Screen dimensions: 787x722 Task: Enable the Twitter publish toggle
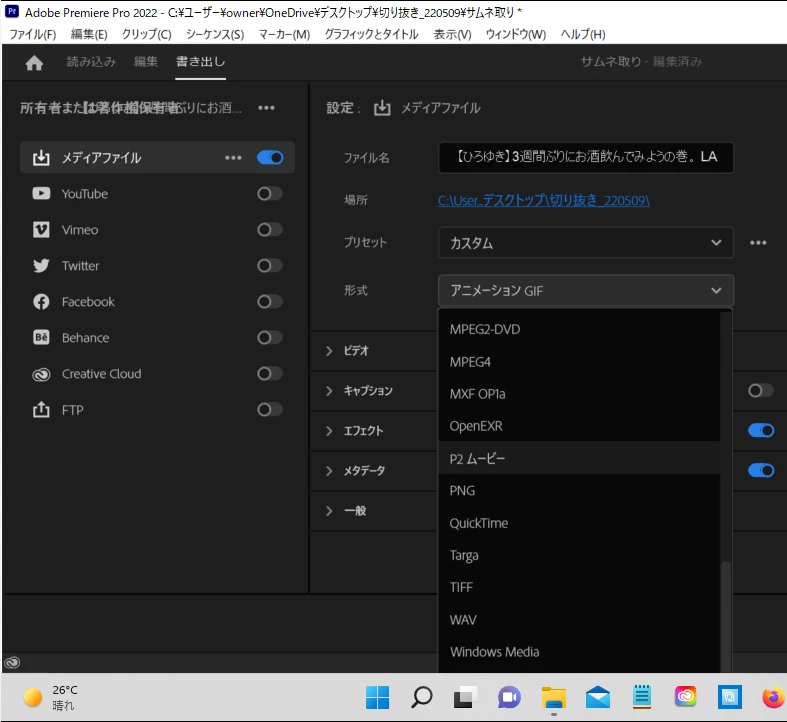point(270,266)
